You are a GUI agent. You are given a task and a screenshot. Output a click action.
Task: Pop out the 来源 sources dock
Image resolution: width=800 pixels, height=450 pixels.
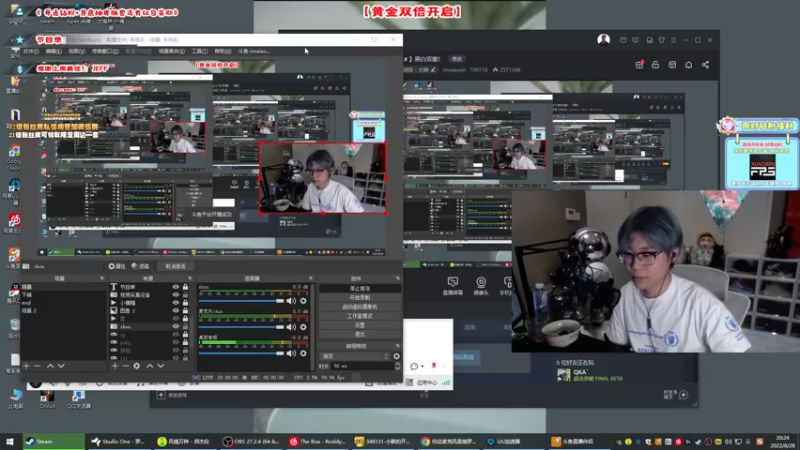tap(190, 279)
